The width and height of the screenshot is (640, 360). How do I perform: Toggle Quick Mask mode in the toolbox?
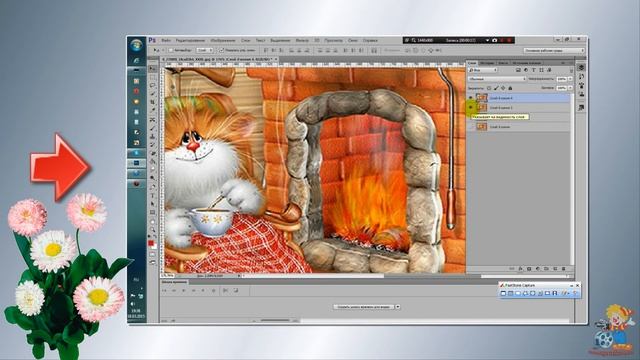coord(153,254)
